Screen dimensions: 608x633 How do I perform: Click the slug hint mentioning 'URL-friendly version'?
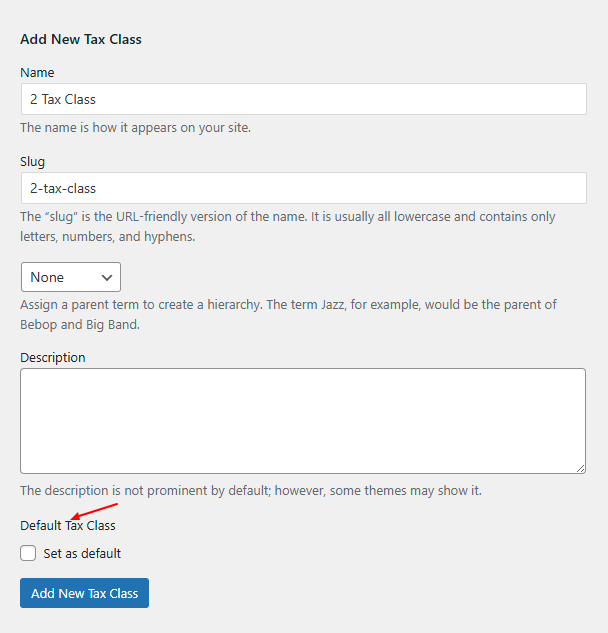[288, 226]
